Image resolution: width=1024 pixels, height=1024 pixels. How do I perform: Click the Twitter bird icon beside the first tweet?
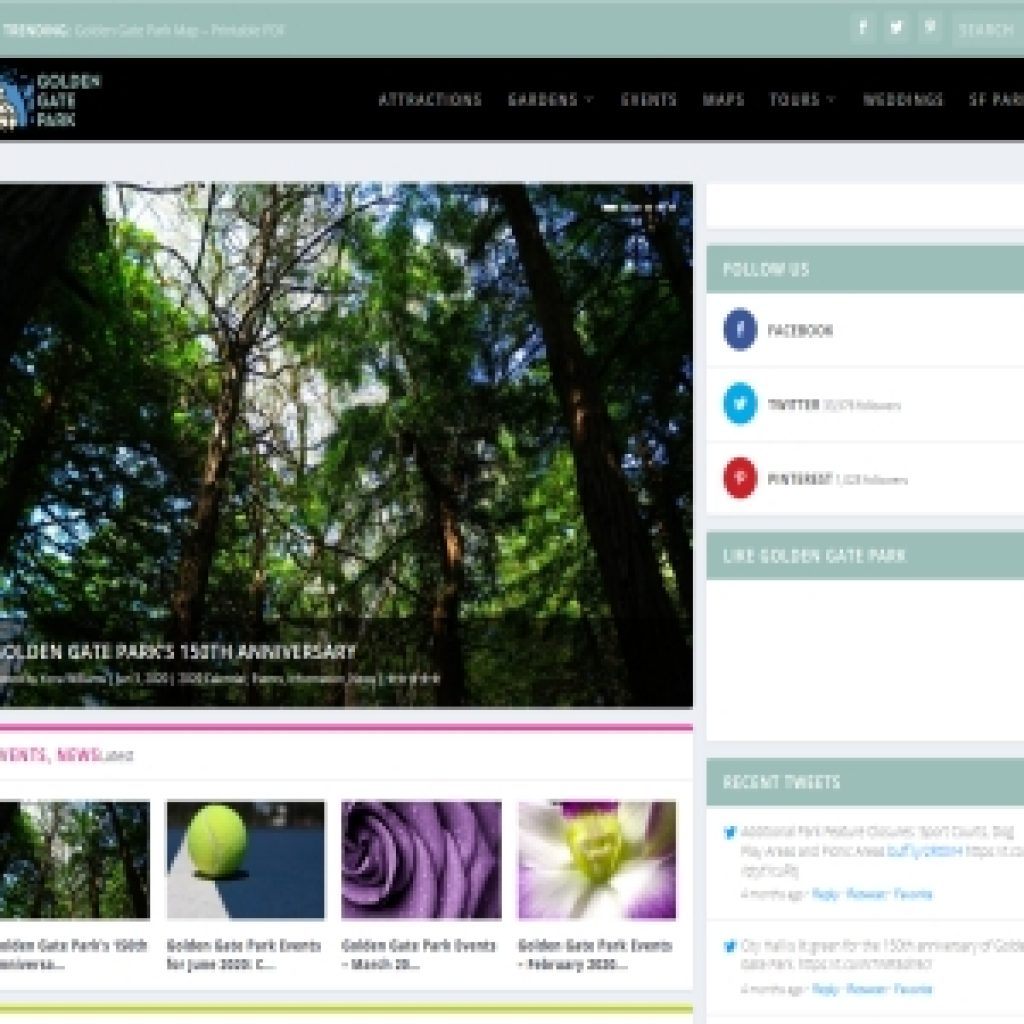pos(729,832)
